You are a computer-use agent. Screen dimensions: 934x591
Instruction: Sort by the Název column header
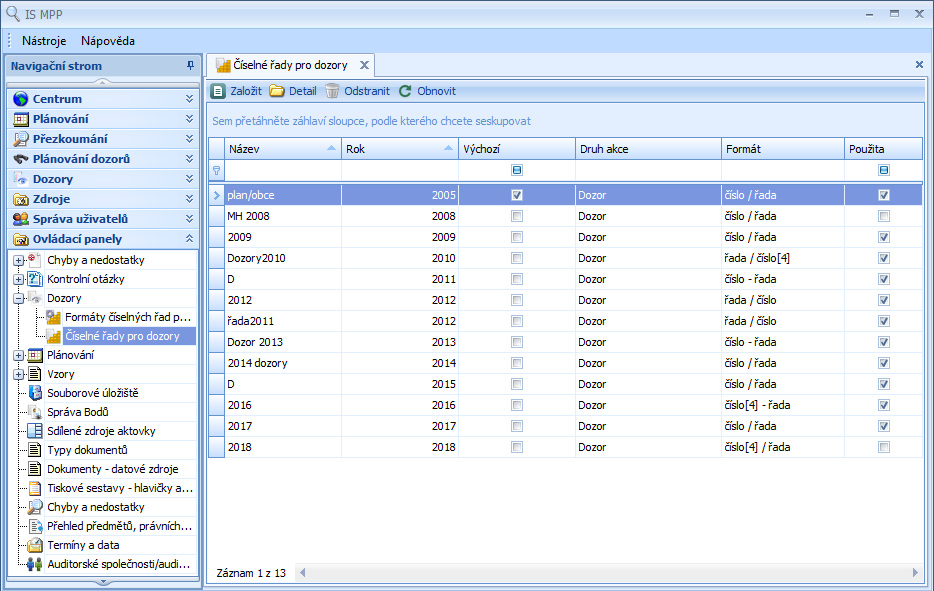pyautogui.click(x=282, y=149)
